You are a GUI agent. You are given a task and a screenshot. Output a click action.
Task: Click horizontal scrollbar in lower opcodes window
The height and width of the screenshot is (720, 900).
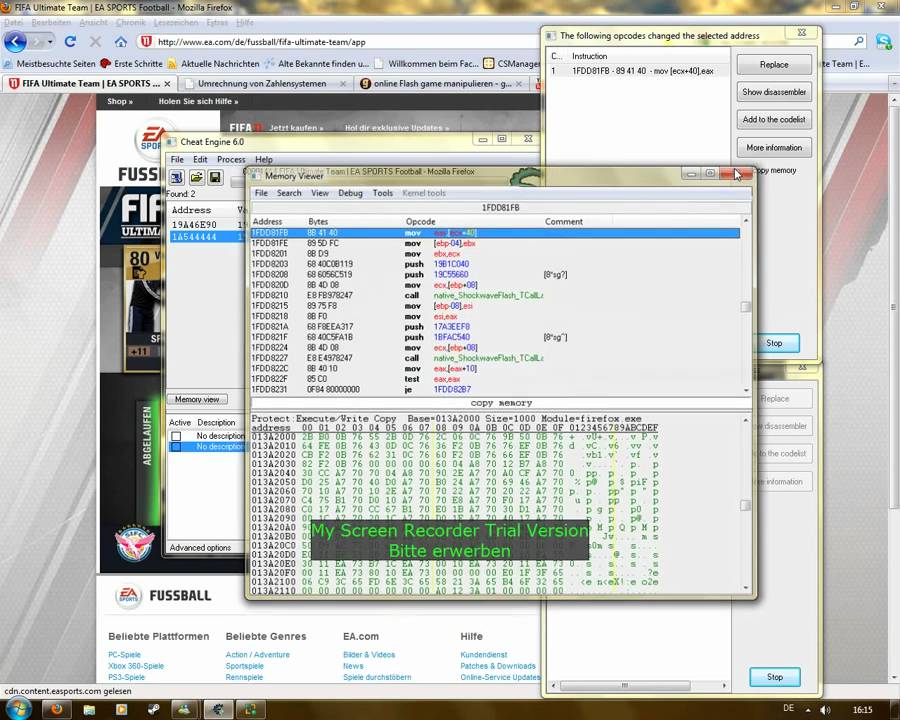(x=625, y=686)
